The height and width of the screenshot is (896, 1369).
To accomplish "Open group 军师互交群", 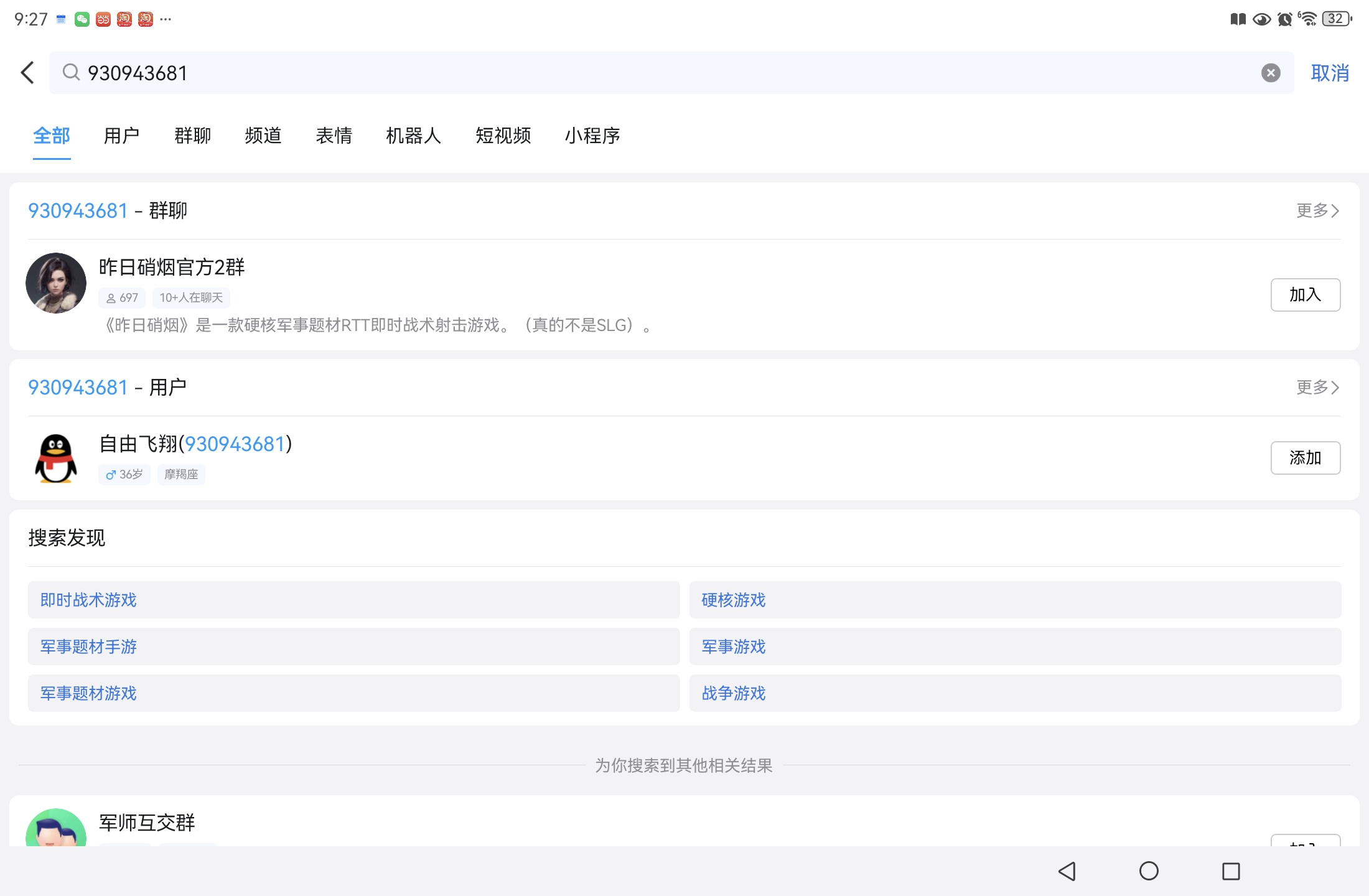I will (x=147, y=823).
